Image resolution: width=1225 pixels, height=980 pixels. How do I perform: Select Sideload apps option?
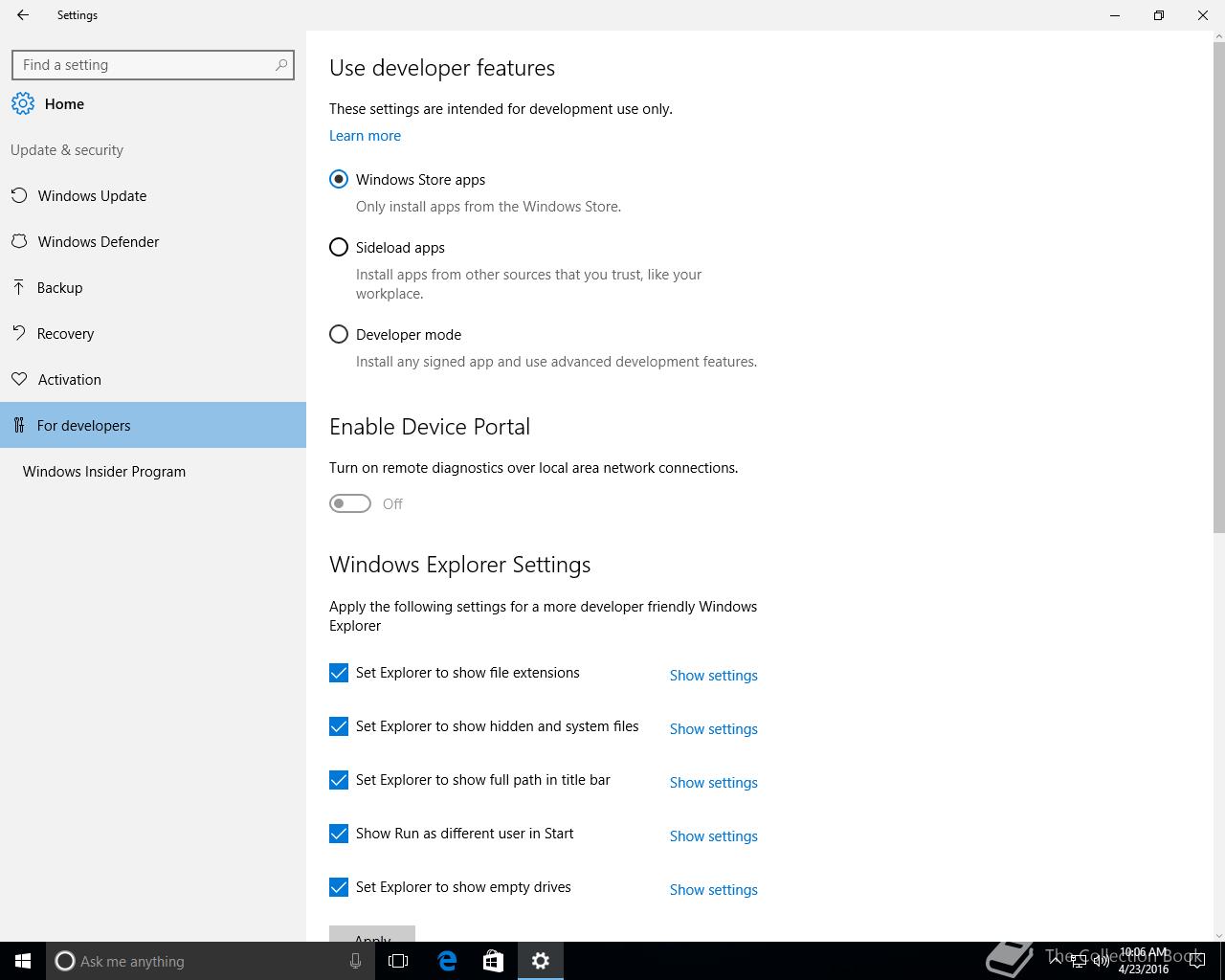click(x=339, y=248)
